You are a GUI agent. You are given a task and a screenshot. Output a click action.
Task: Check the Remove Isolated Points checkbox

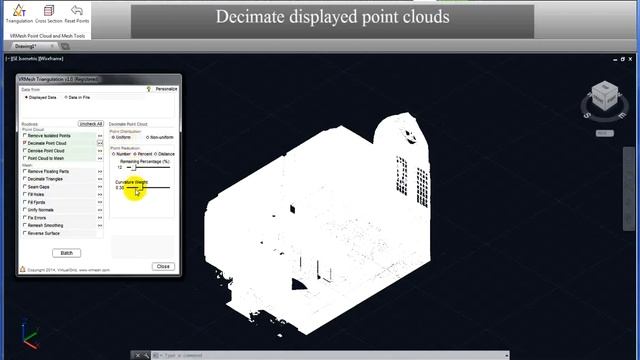click(x=25, y=135)
